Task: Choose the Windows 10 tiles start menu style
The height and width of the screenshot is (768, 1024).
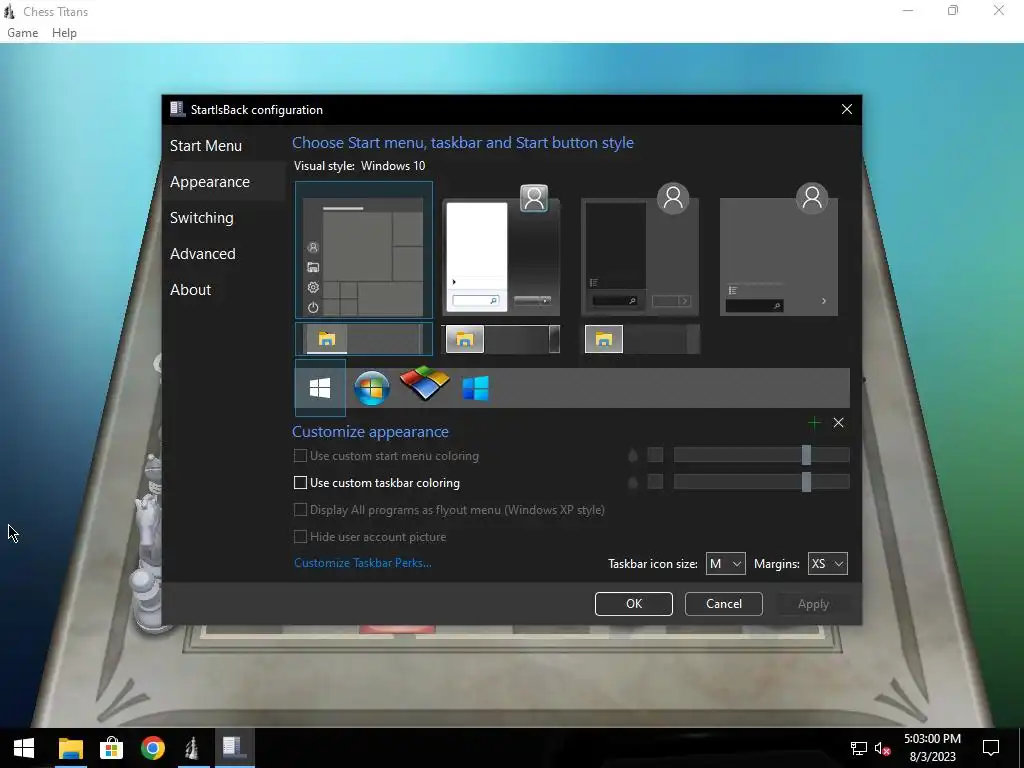Action: (364, 250)
